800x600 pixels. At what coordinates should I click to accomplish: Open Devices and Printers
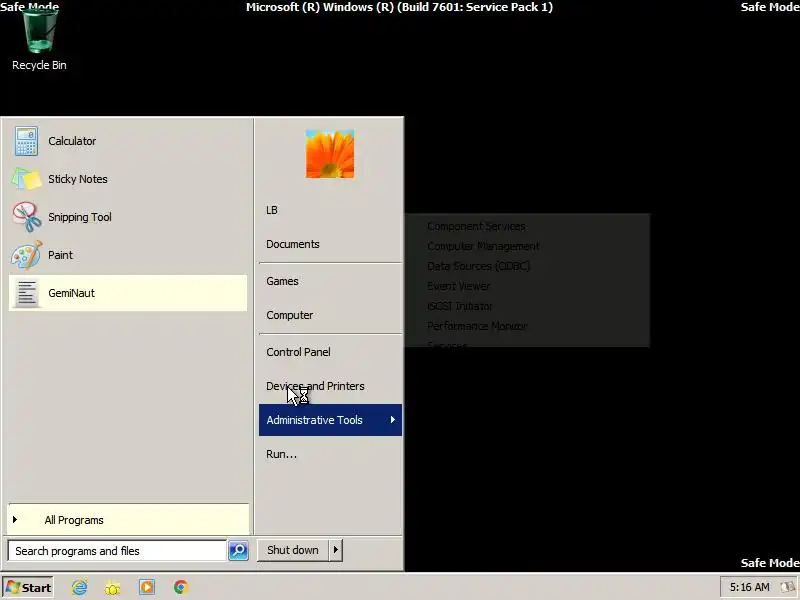[330, 386]
